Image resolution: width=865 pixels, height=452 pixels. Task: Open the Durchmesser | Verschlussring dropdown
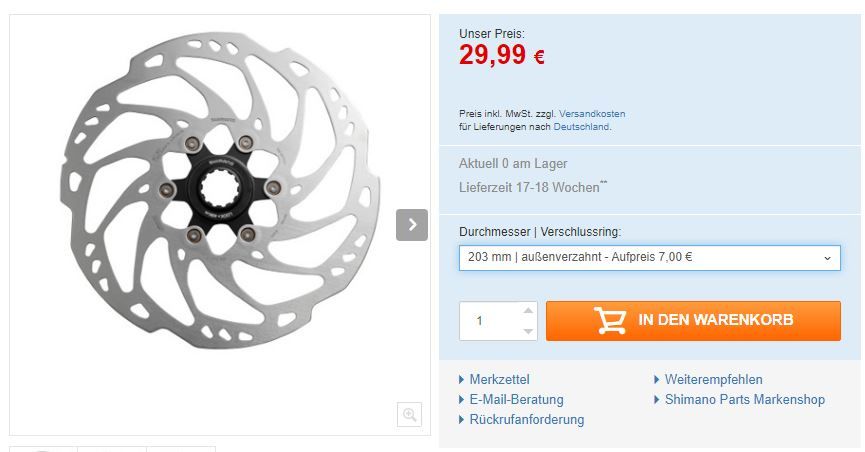(x=649, y=258)
